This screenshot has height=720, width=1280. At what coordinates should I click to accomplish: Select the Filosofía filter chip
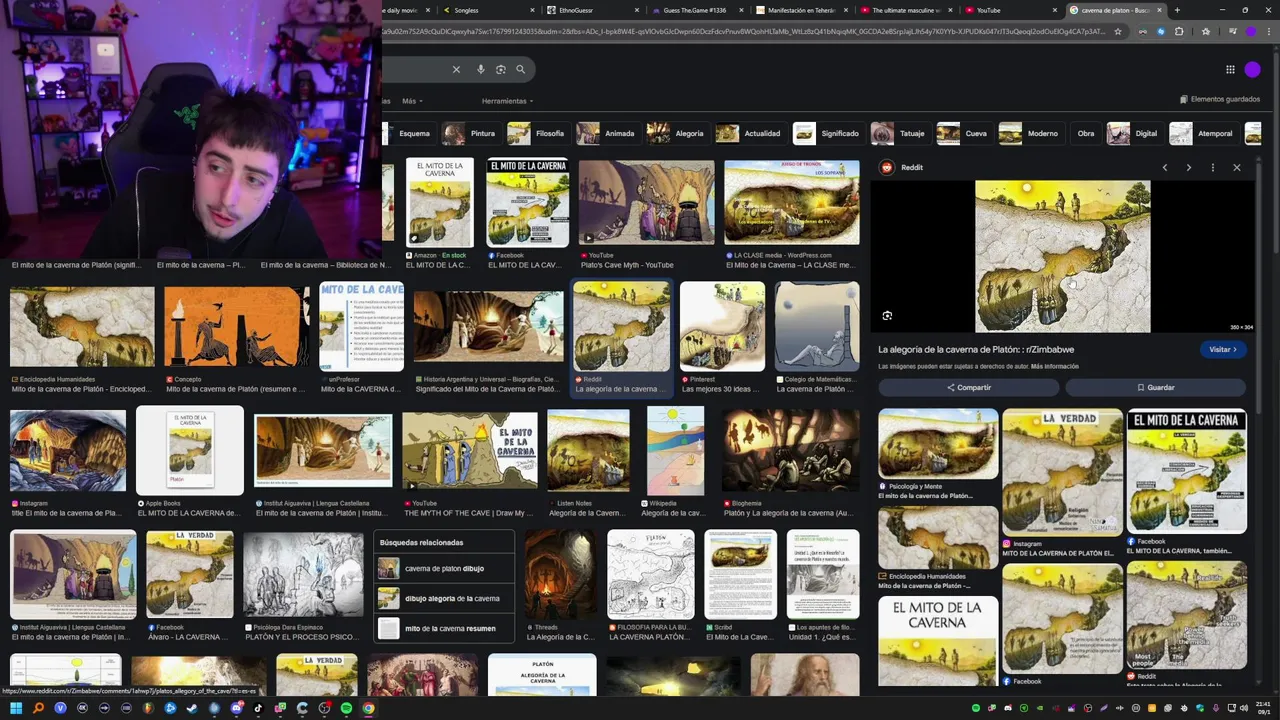[x=538, y=133]
